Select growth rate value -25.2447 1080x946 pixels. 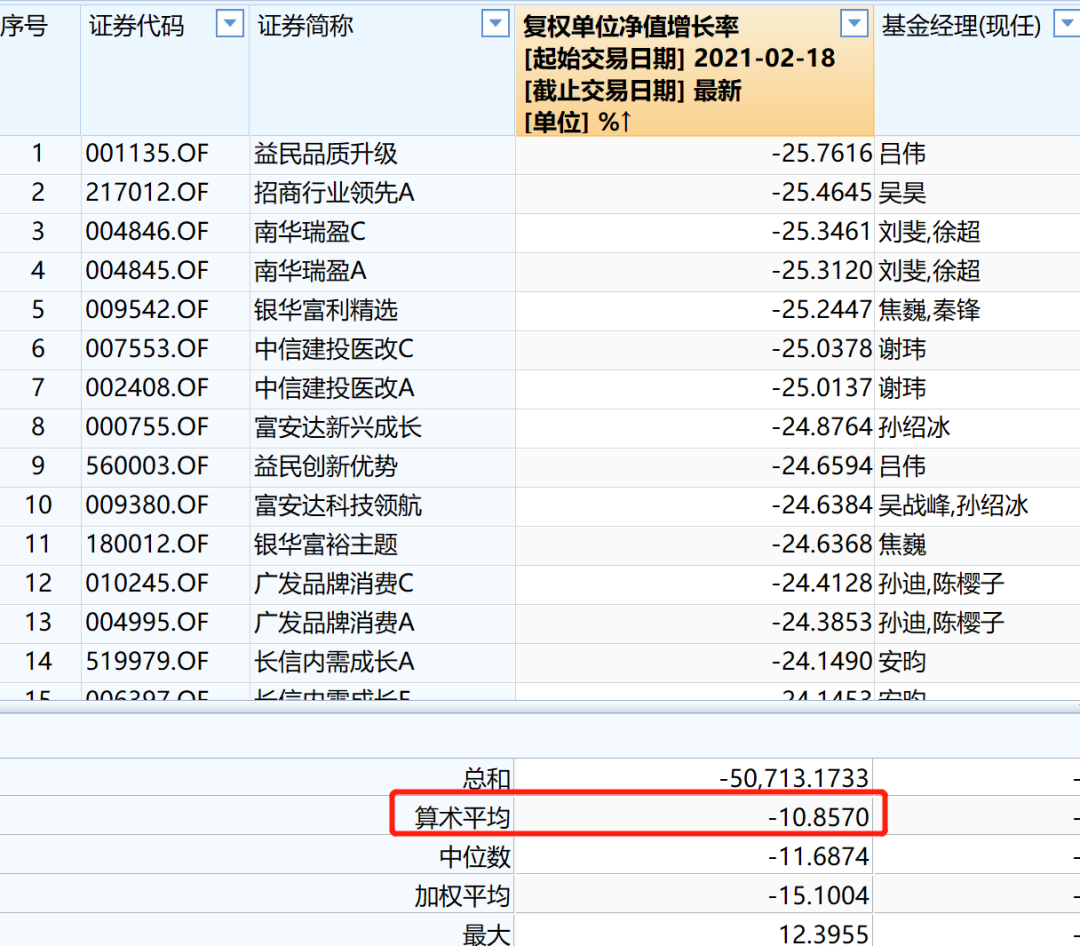tap(822, 310)
